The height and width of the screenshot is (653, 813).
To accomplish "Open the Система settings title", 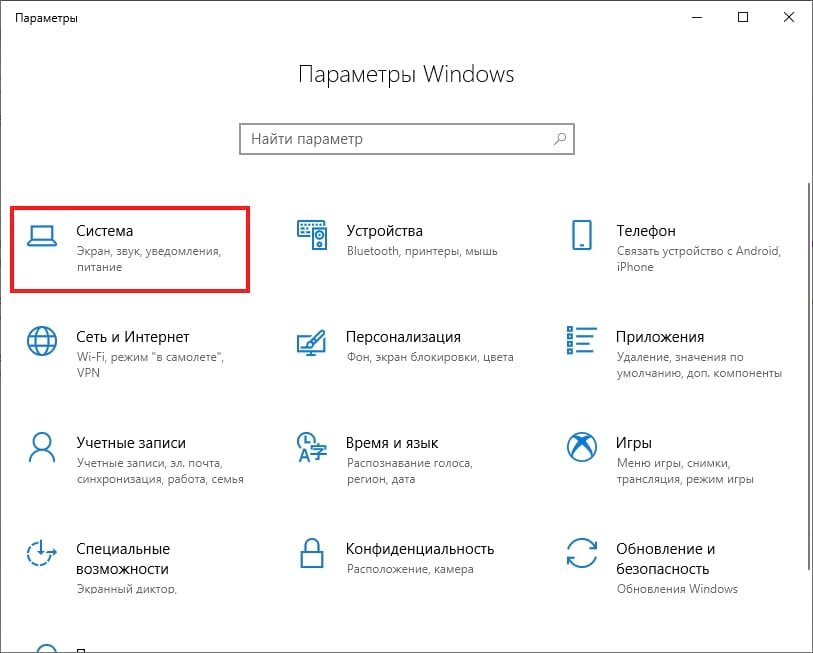I will coord(105,231).
